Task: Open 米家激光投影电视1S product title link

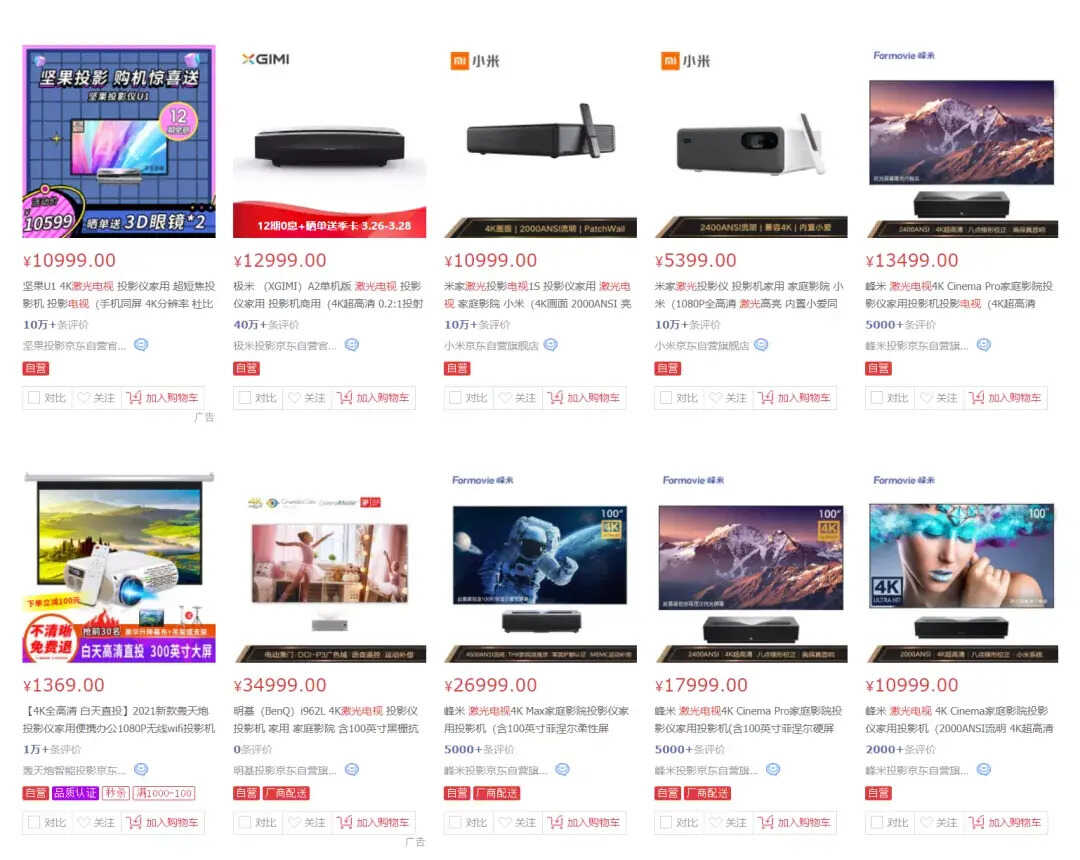Action: (538, 295)
